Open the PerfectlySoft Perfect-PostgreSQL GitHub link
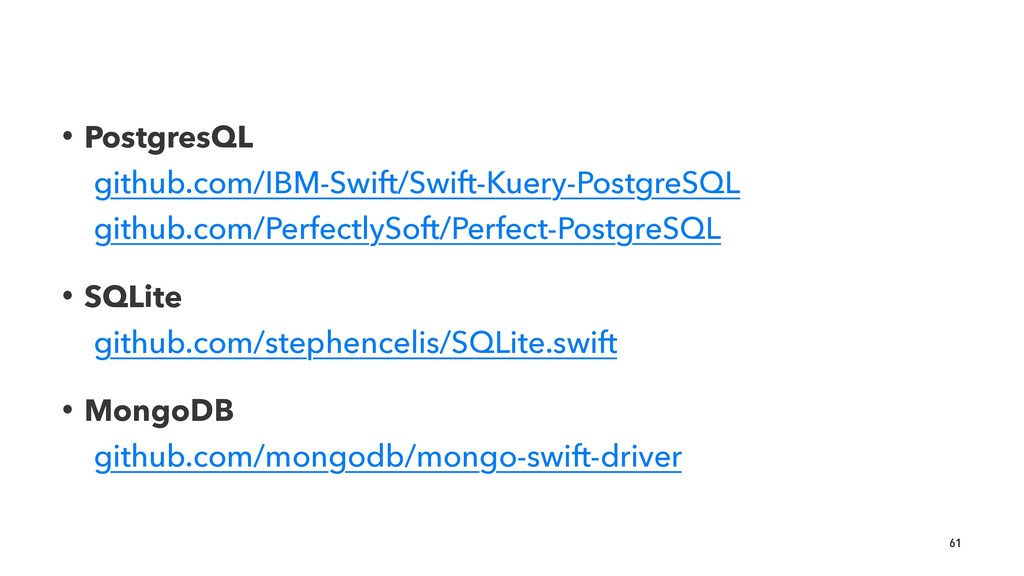The width and height of the screenshot is (1024, 576). (408, 229)
